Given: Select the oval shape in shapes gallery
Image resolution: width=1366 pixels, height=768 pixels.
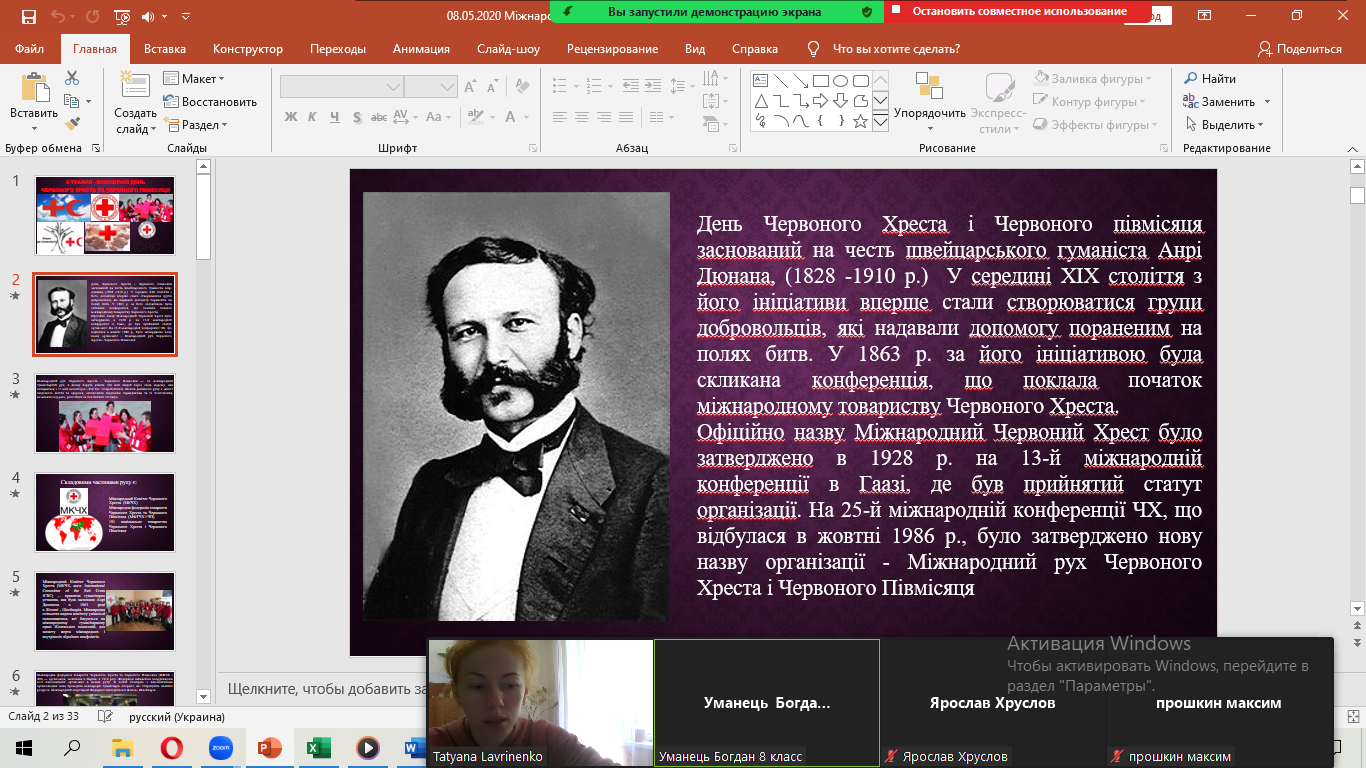Looking at the screenshot, I should pos(841,81).
